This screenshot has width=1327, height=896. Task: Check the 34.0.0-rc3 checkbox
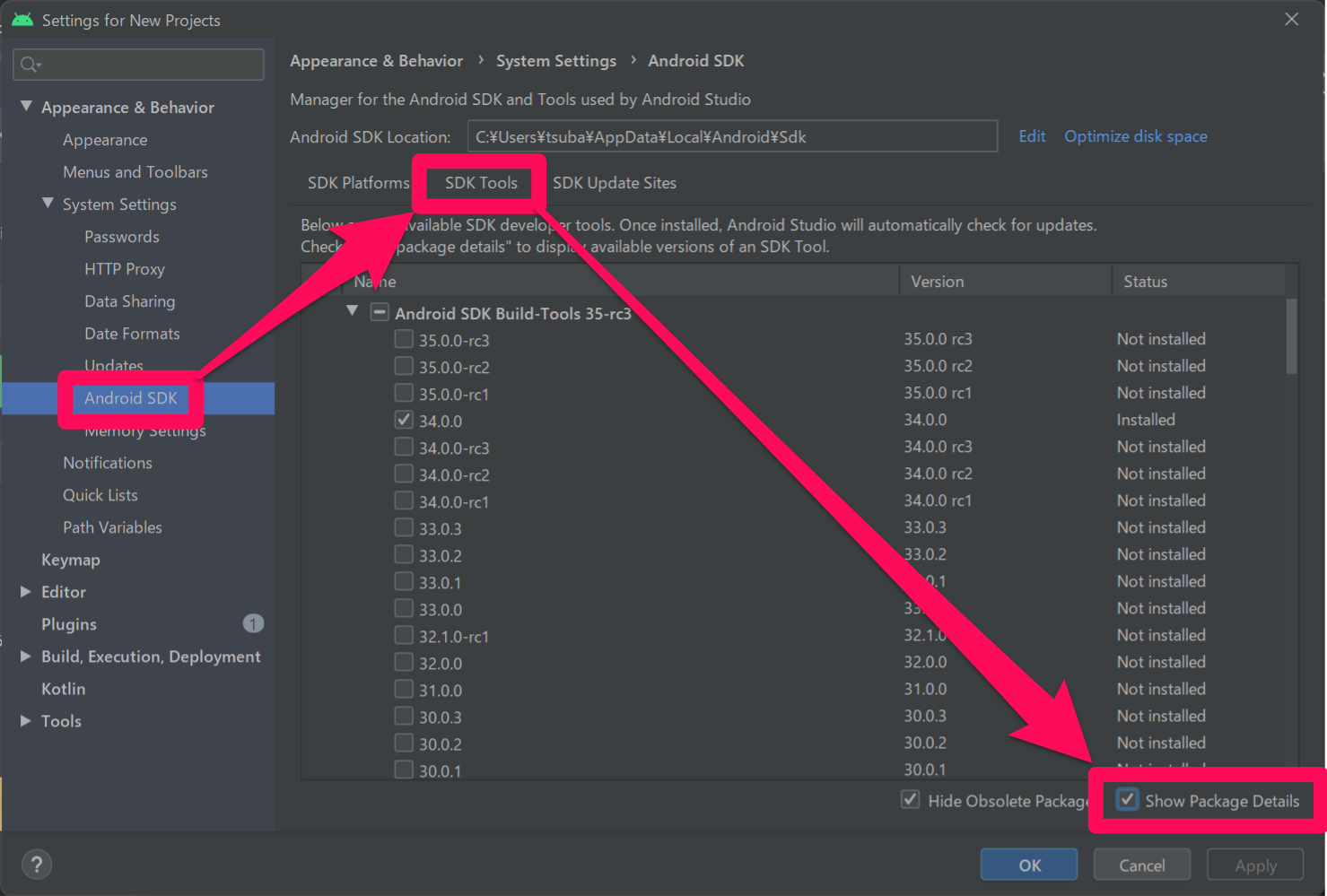pos(404,447)
